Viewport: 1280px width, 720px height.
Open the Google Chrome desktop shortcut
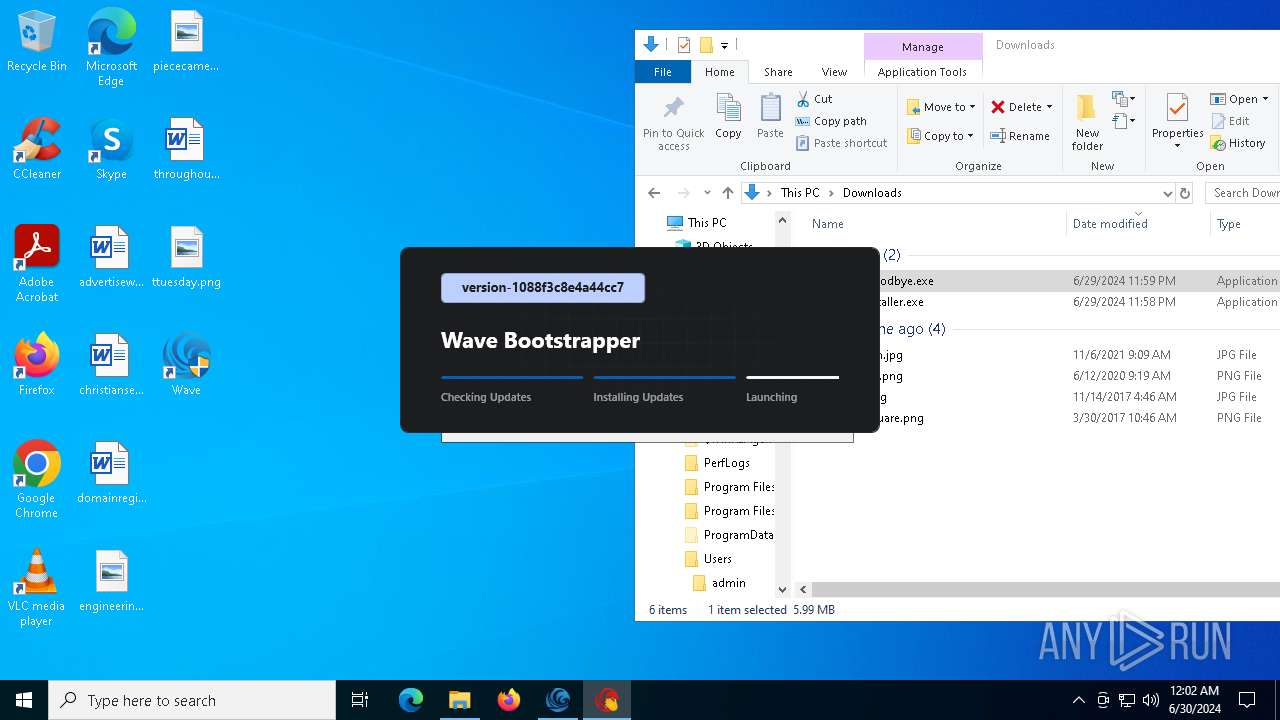(37, 480)
